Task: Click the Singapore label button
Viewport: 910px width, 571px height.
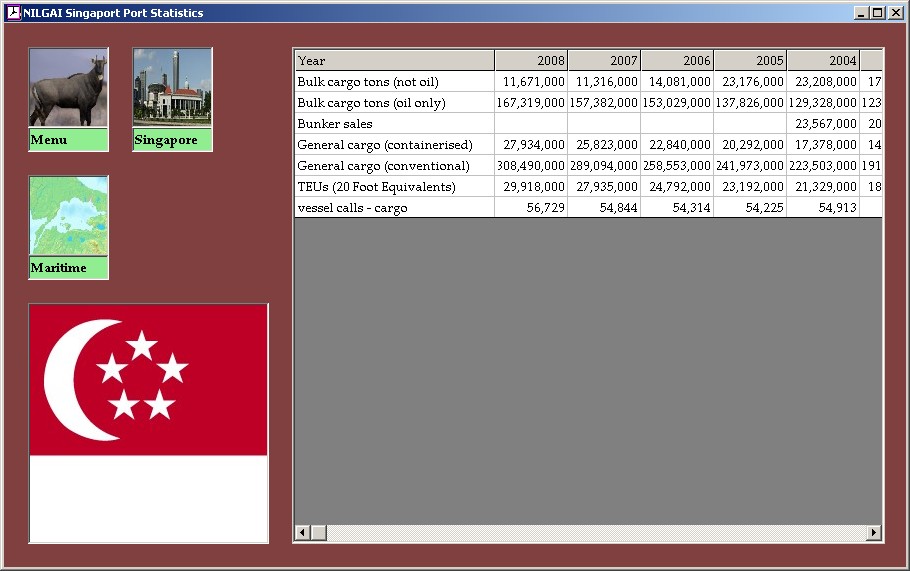Action: 172,140
